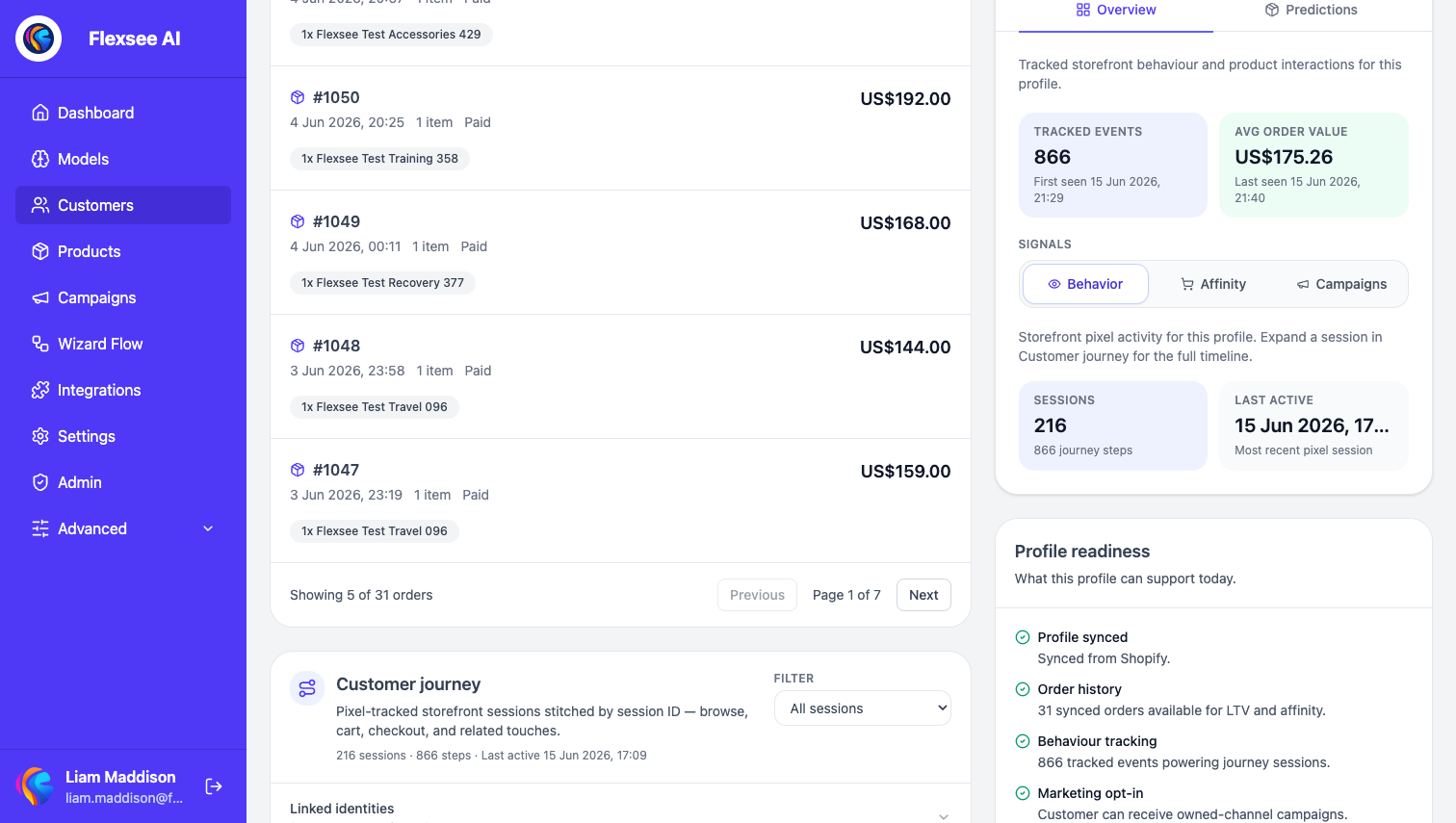Click the Sessions 216 card
Image resolution: width=1456 pixels, height=823 pixels.
1113,426
